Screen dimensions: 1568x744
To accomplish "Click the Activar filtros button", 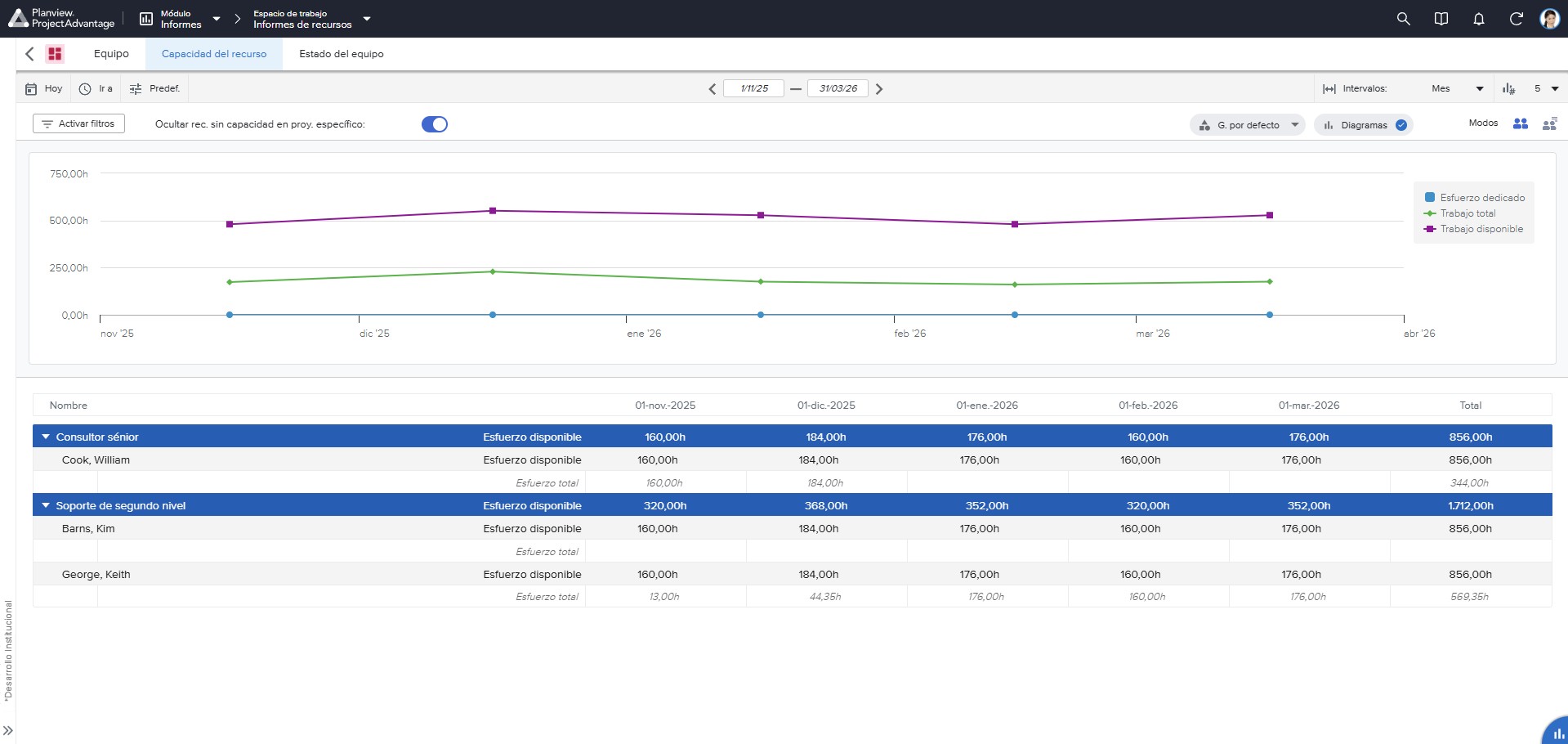I will [78, 123].
